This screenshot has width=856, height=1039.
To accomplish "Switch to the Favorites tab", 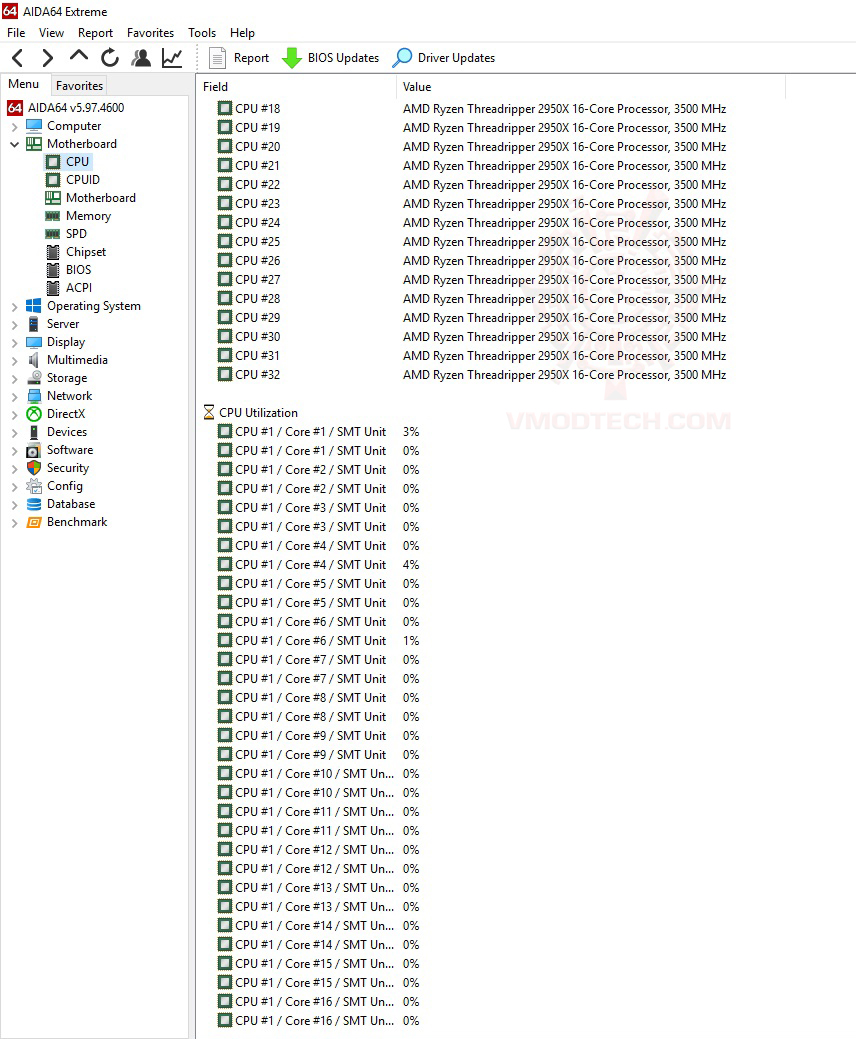I will click(x=80, y=85).
